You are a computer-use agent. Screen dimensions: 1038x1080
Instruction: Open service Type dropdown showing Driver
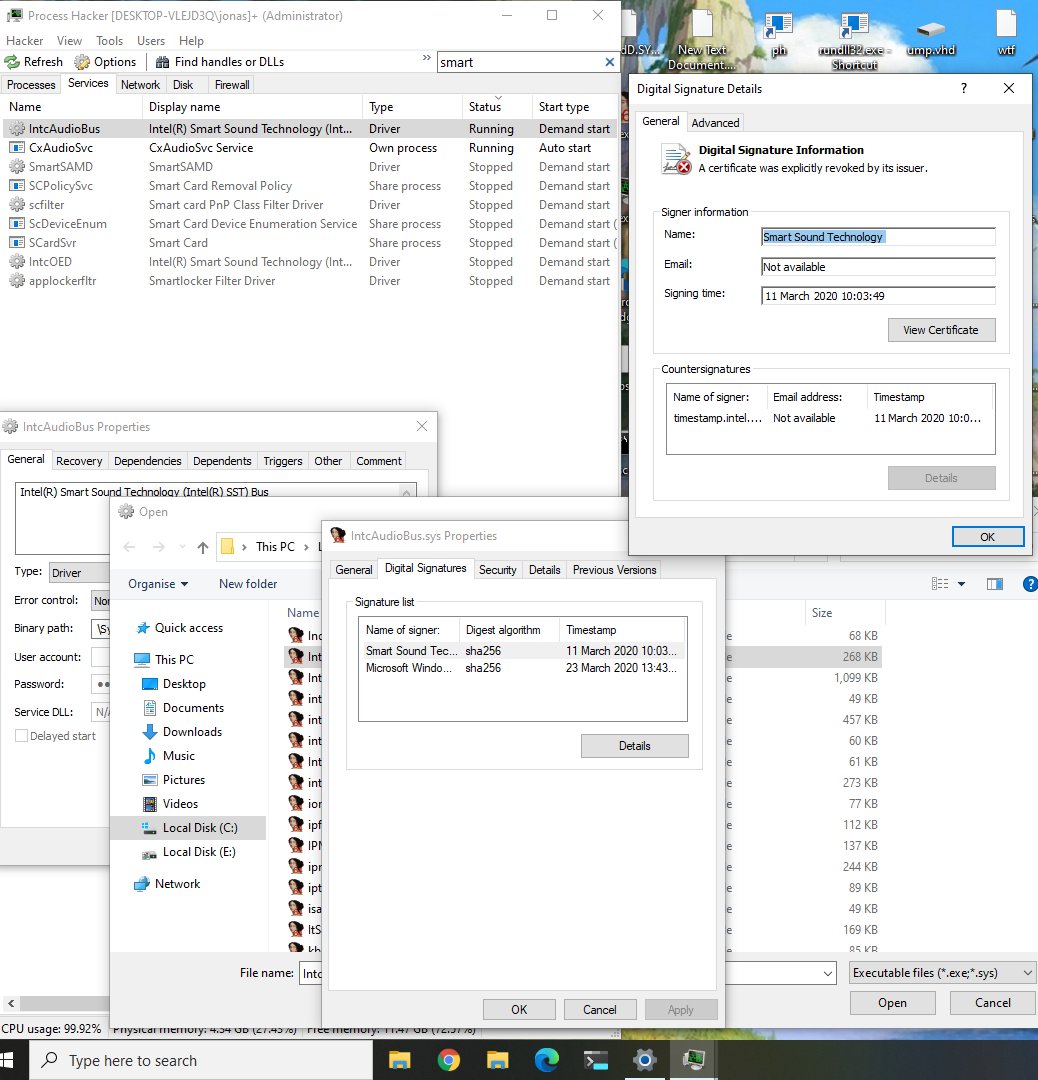(x=79, y=572)
